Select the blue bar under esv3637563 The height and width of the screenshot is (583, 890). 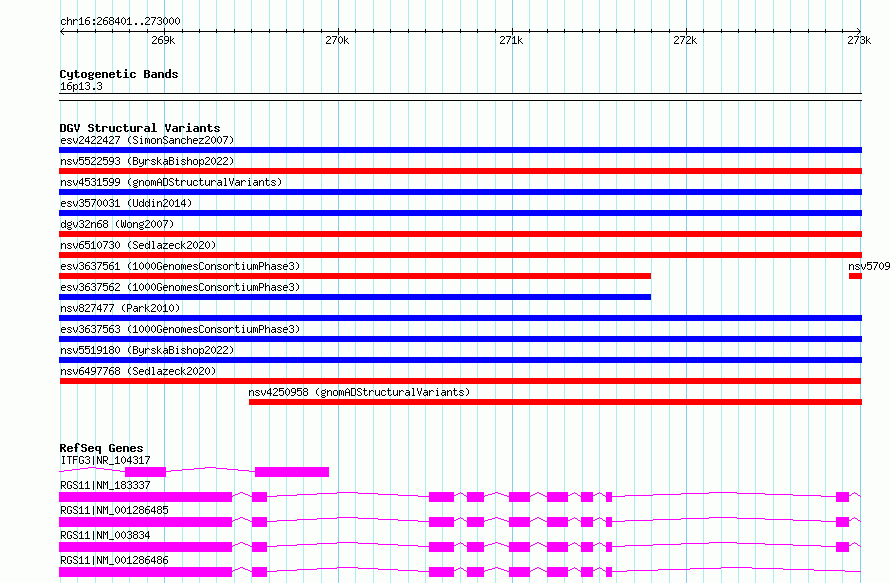point(460,339)
